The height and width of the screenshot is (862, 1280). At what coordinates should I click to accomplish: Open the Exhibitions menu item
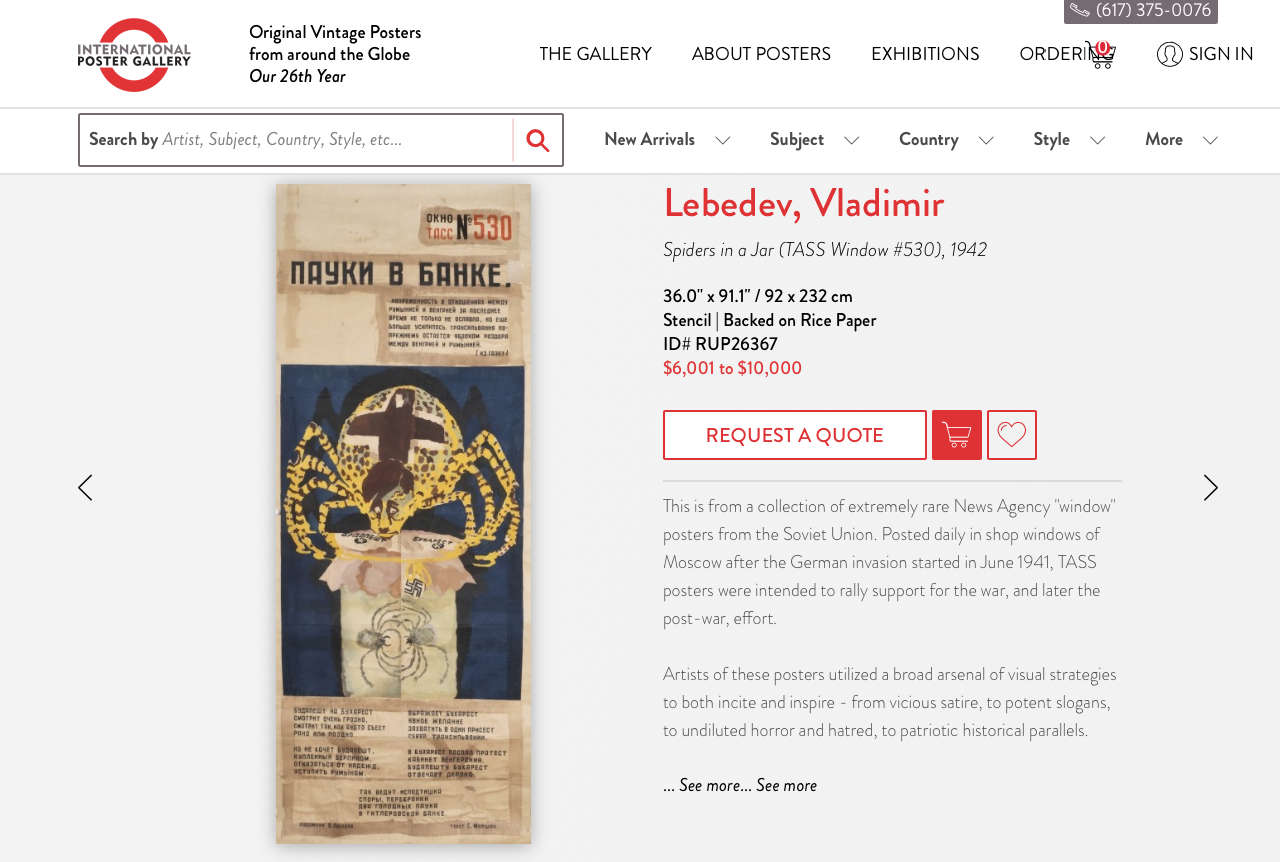925,54
